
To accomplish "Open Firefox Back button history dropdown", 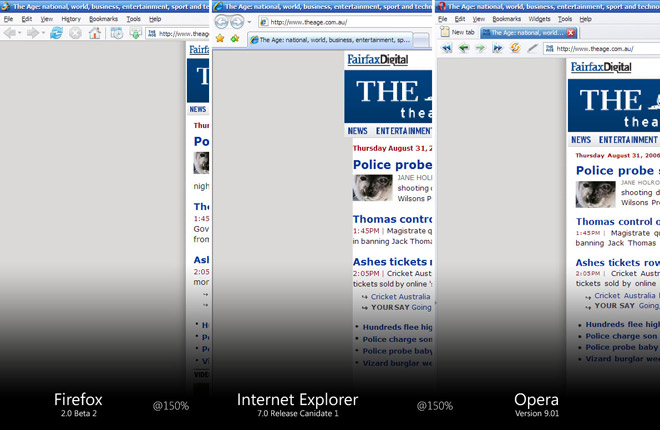I will (x=19, y=33).
